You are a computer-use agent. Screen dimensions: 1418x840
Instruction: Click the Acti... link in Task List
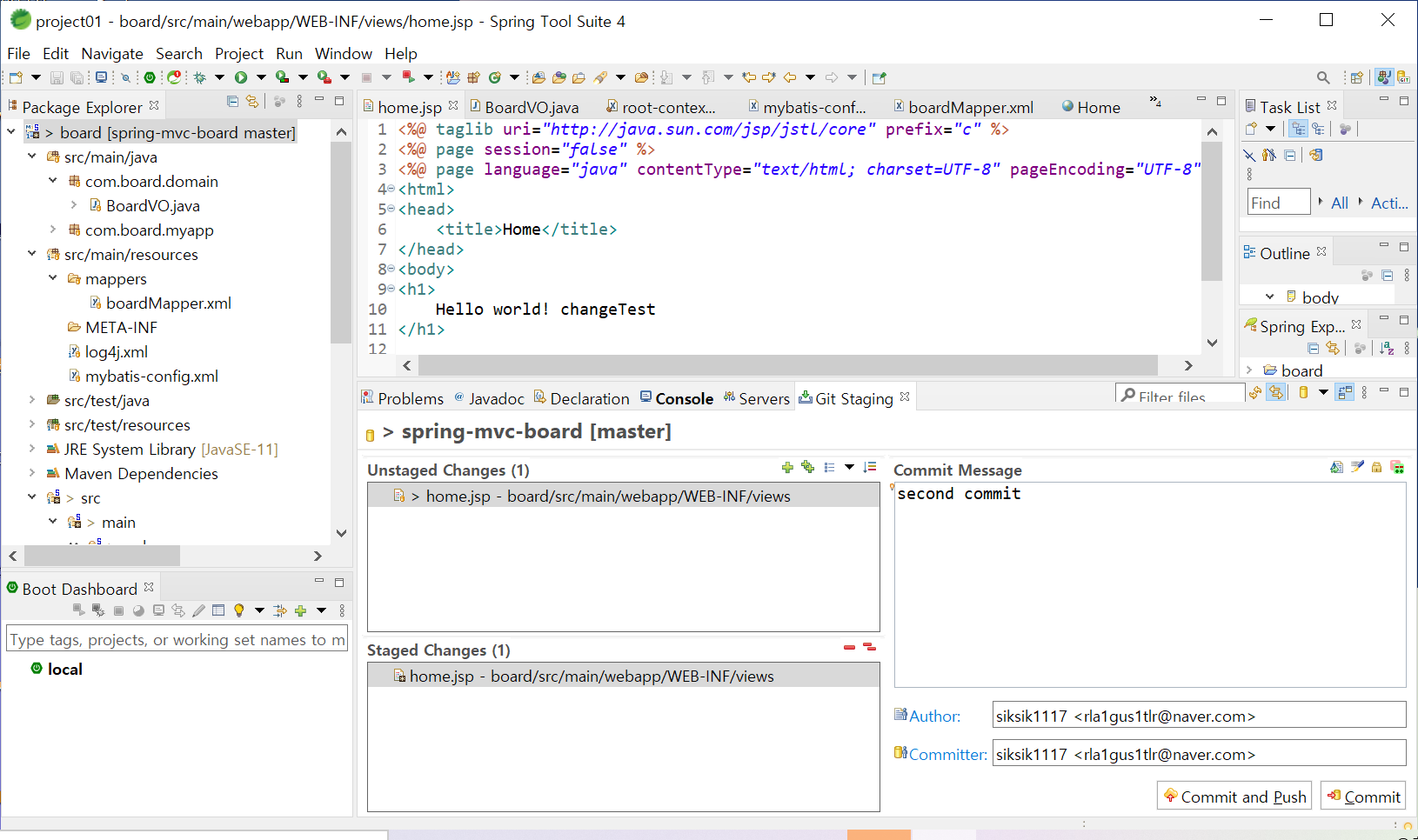[1389, 203]
